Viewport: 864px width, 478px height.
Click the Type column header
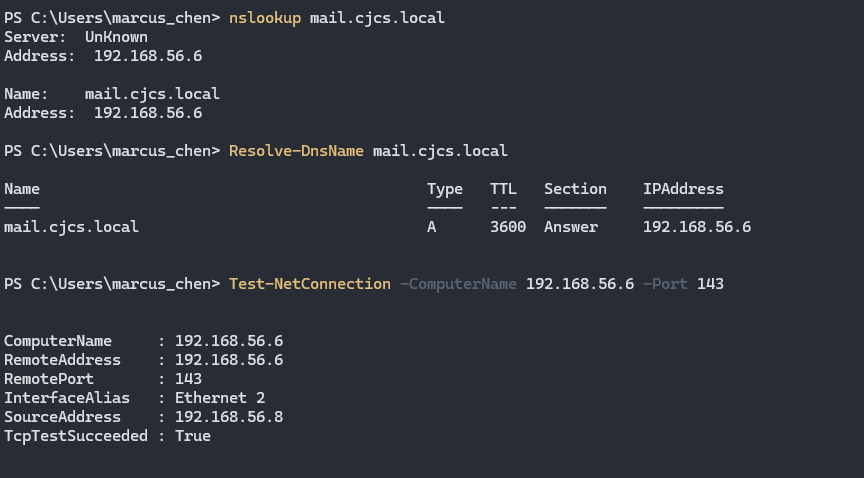tap(445, 189)
